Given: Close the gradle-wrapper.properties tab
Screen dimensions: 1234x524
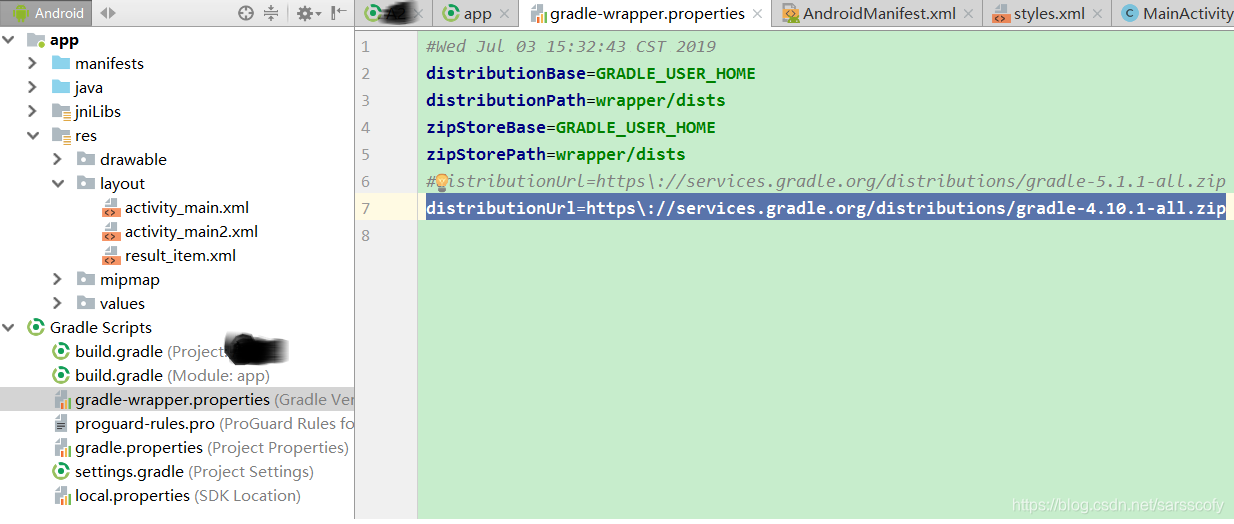Looking at the screenshot, I should pyautogui.click(x=757, y=14).
